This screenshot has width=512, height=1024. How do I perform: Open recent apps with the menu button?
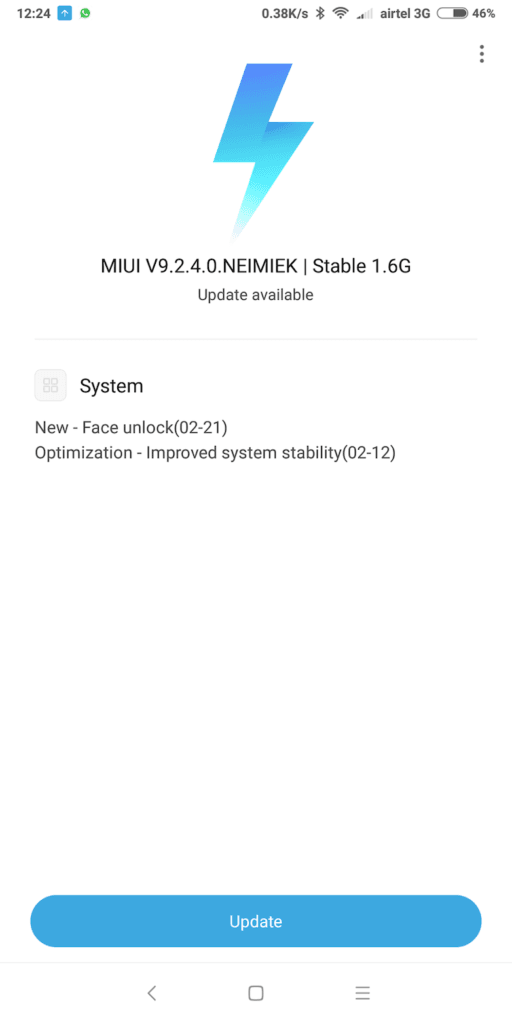(x=362, y=993)
